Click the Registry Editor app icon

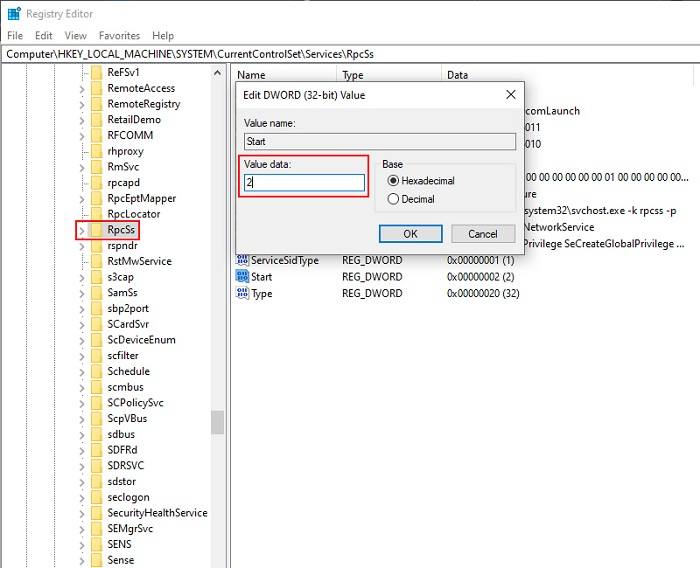[x=14, y=14]
